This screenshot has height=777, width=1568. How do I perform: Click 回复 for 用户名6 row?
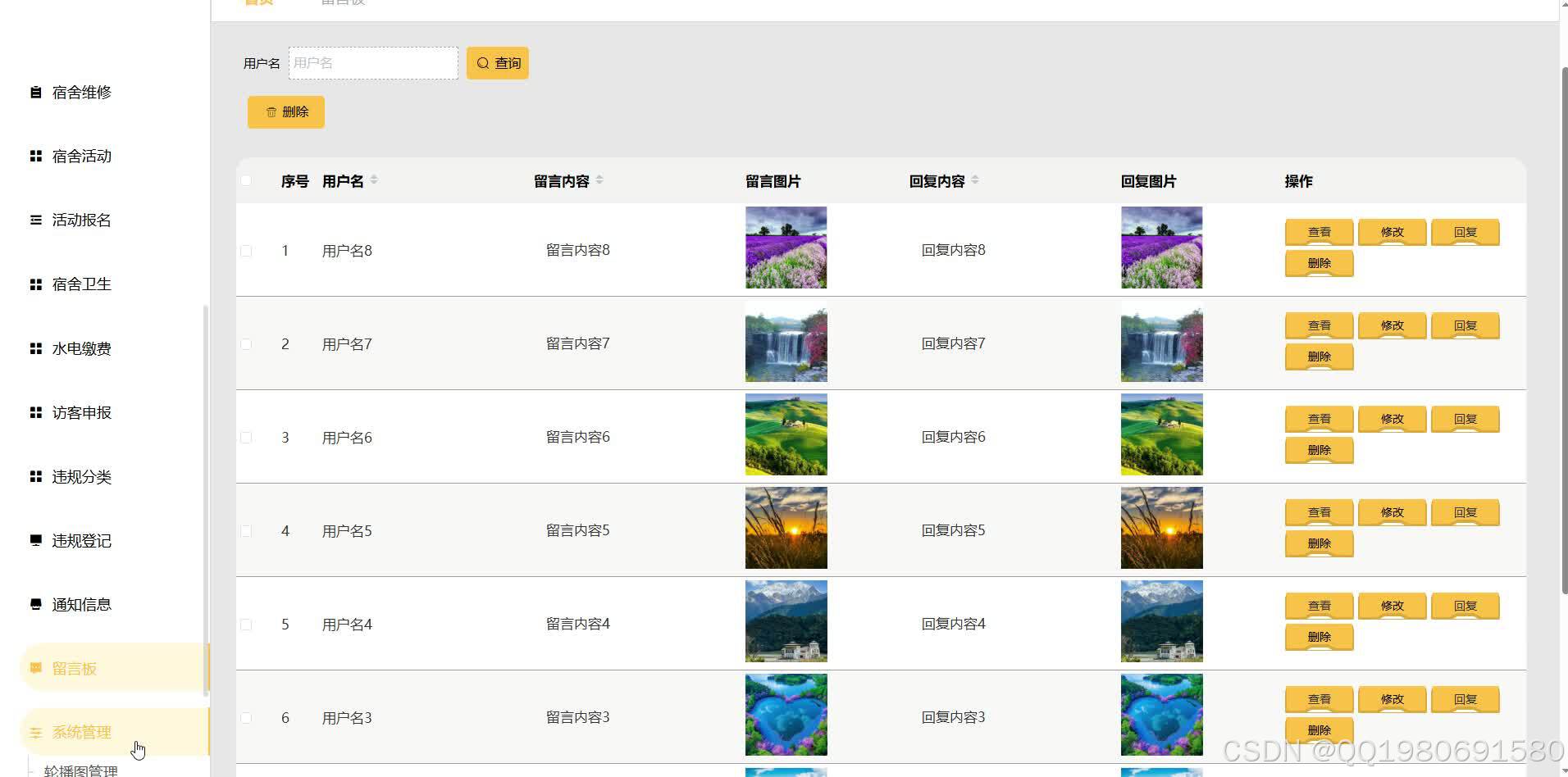click(x=1465, y=419)
